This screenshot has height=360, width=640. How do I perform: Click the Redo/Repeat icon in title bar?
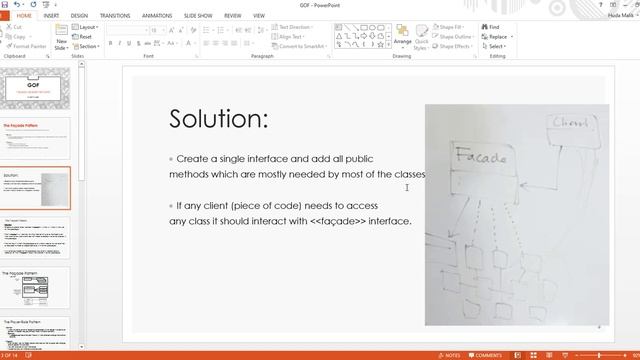coord(33,4)
